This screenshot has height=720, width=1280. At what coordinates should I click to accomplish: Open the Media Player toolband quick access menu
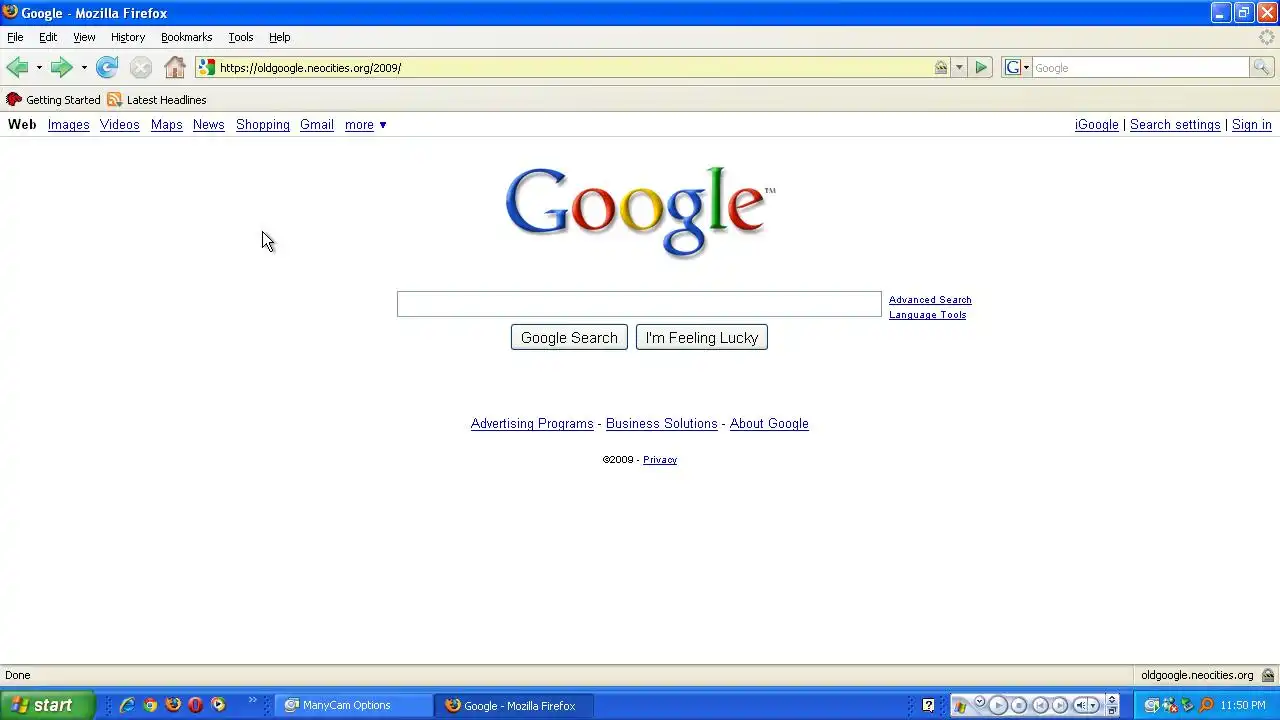point(980,701)
